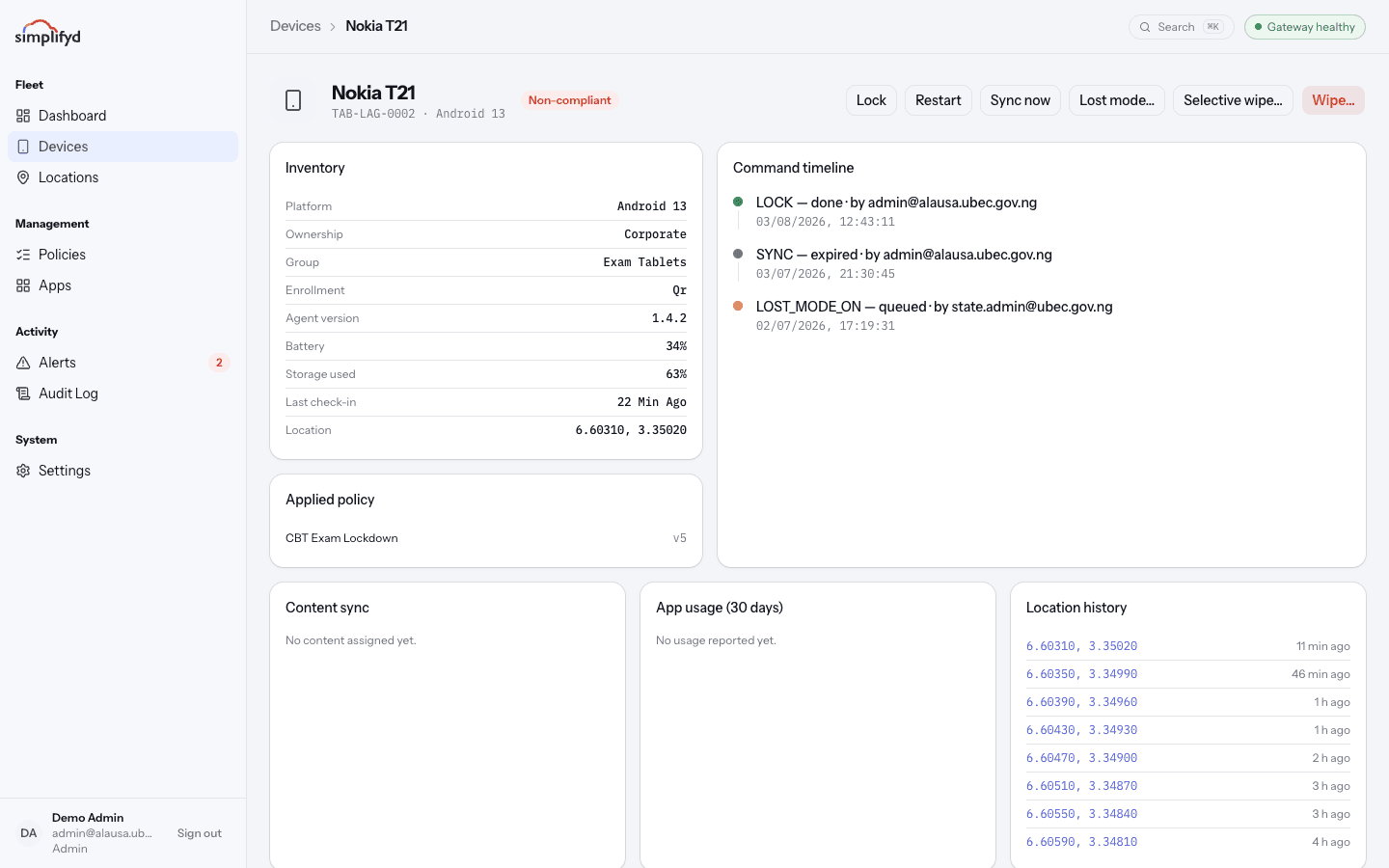Click the Qr enrollment value

680,290
